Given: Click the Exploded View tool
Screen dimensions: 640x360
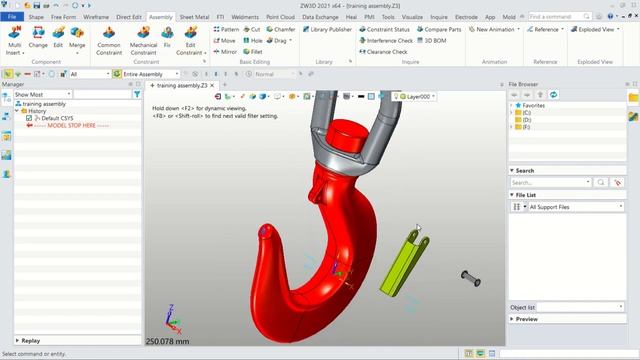Looking at the screenshot, I should coord(595,29).
